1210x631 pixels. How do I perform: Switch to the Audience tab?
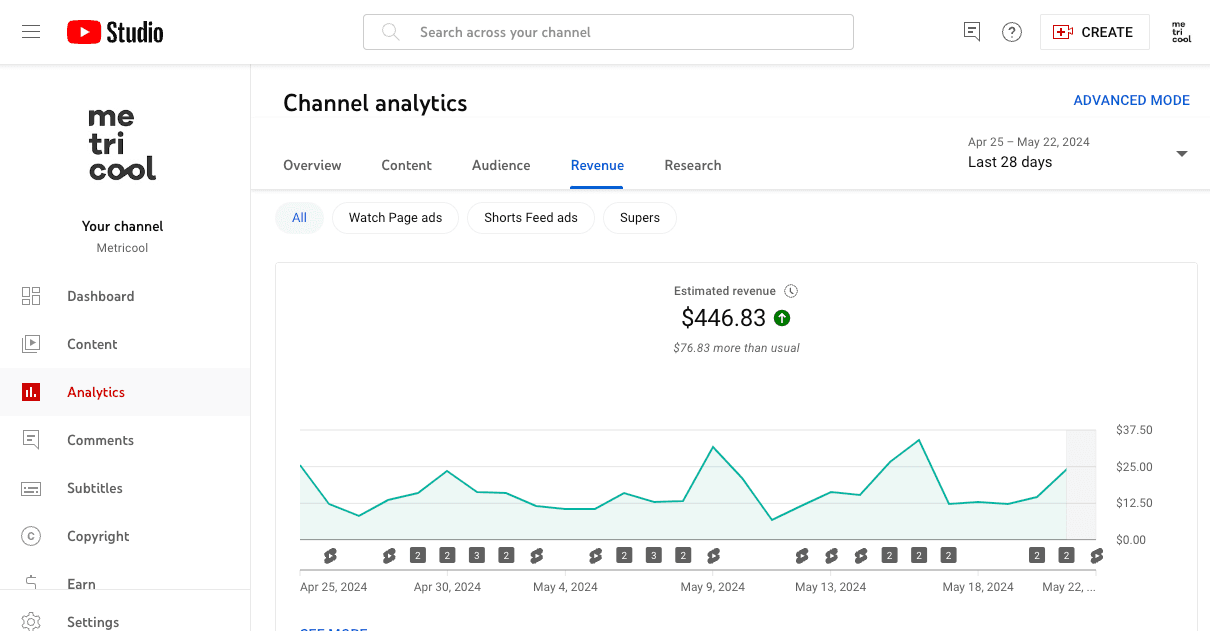tap(501, 165)
